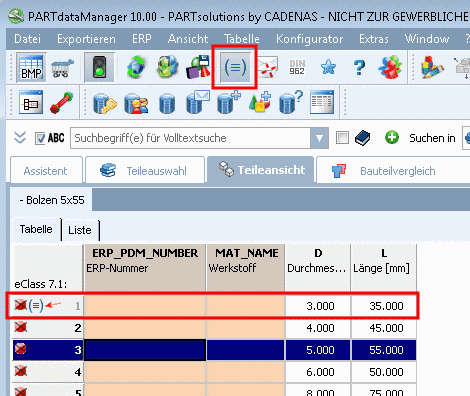Click the colored building blocks icon
The image size is (470, 396).
click(431, 67)
